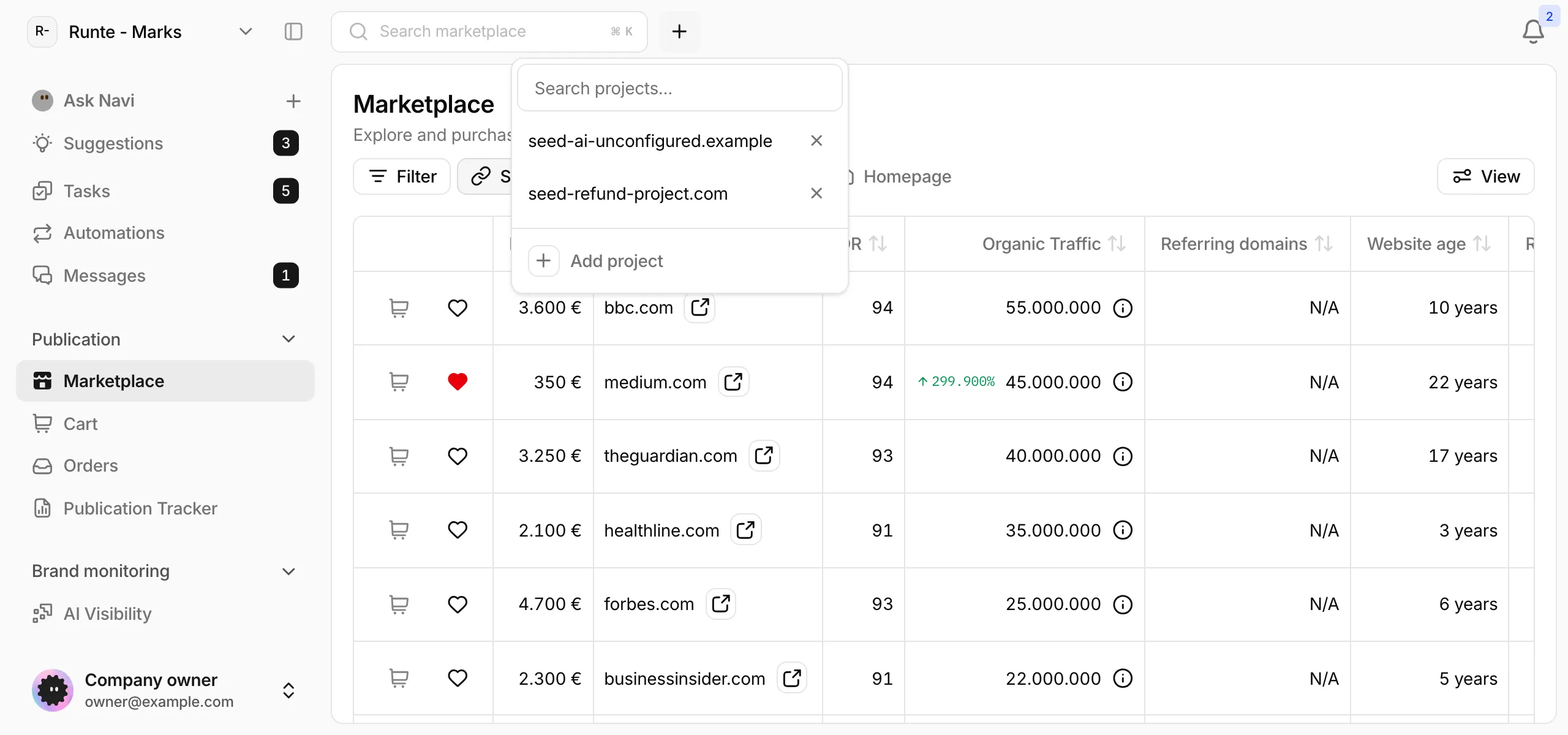The width and height of the screenshot is (1568, 735).
Task: Add medium.com to cart
Action: [399, 382]
